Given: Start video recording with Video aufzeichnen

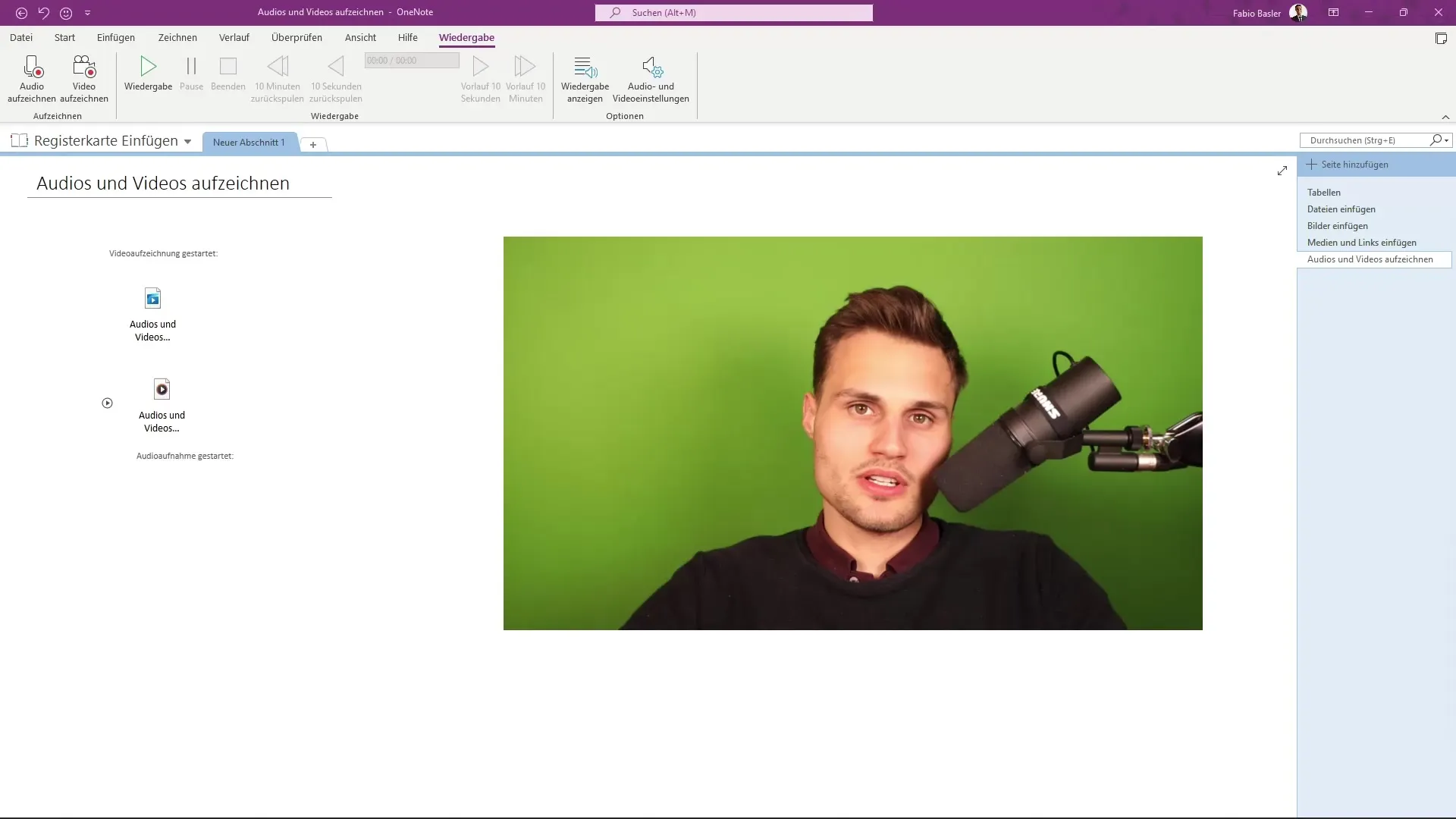Looking at the screenshot, I should pyautogui.click(x=84, y=79).
